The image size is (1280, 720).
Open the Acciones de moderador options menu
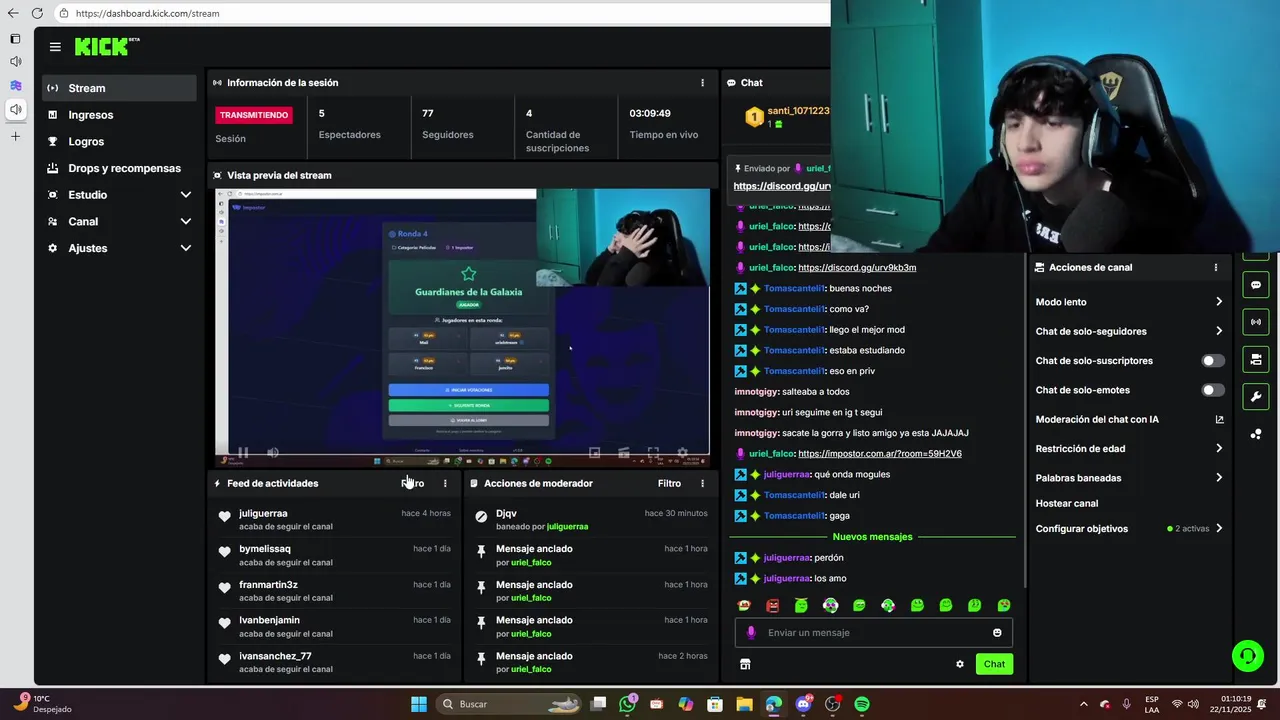(702, 483)
